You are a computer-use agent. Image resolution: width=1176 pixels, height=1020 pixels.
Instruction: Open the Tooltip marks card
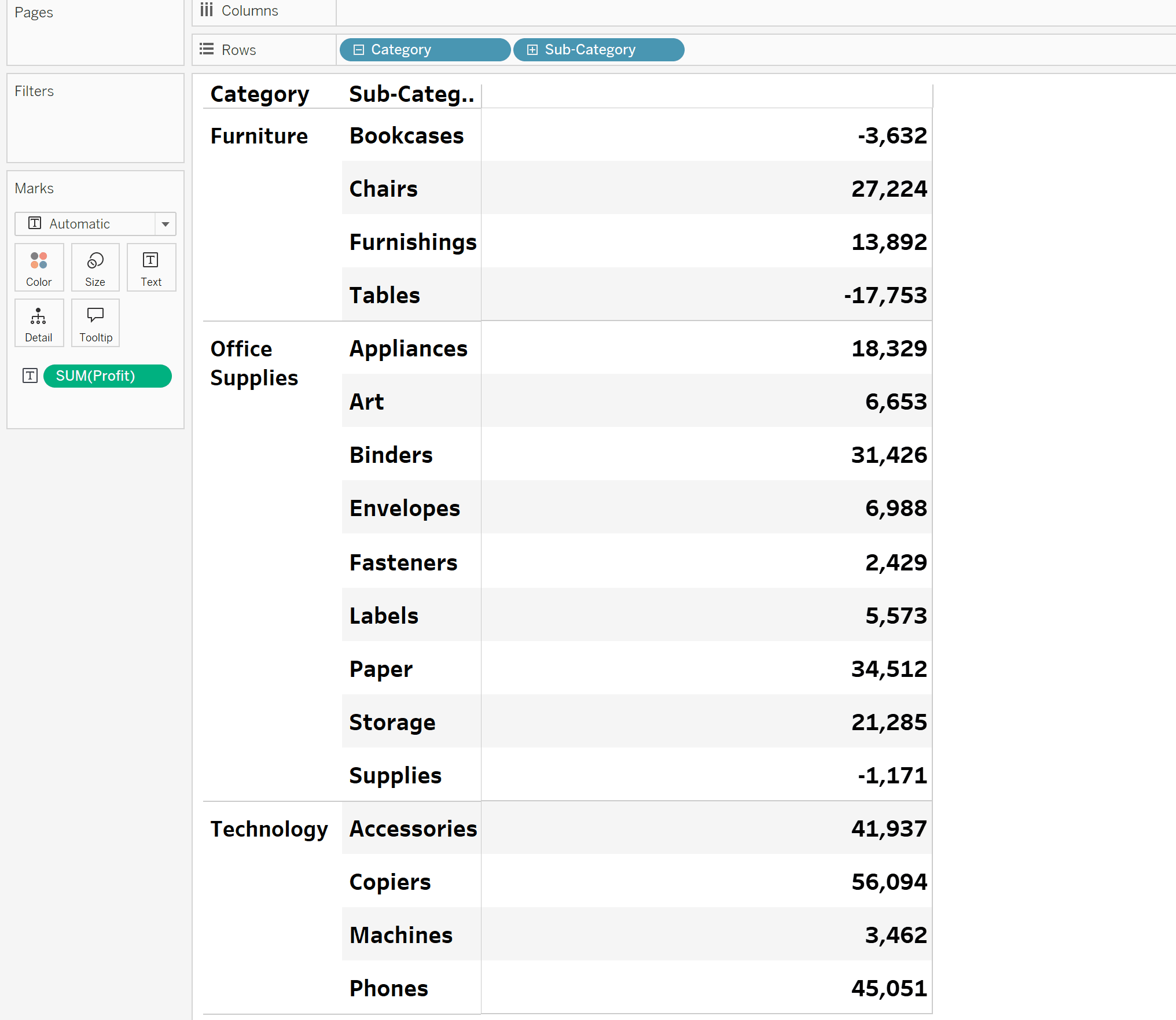pos(95,323)
